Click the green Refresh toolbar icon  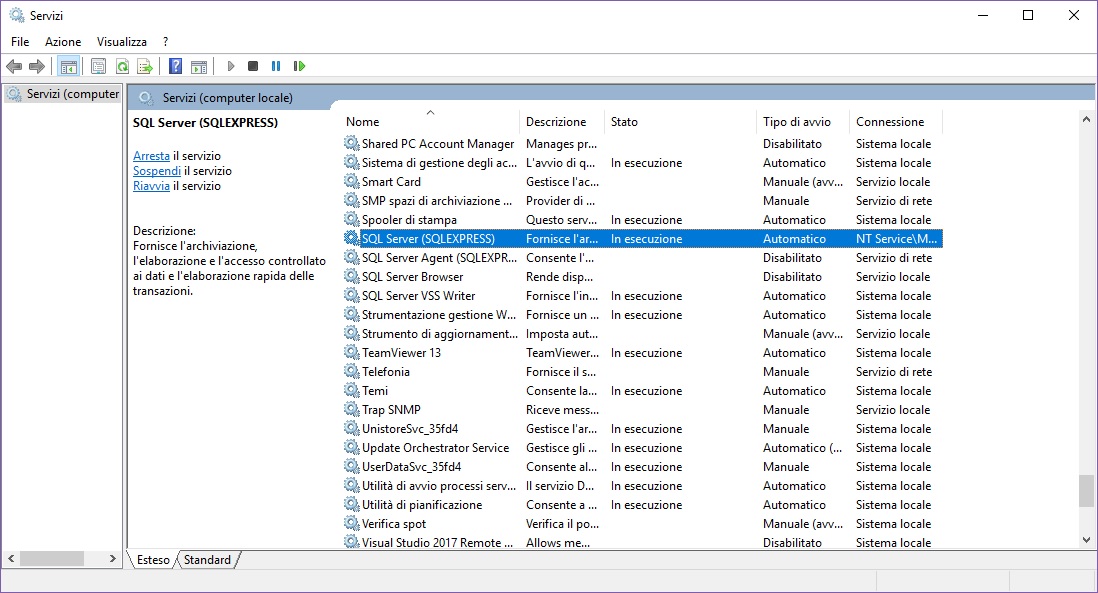click(x=123, y=67)
